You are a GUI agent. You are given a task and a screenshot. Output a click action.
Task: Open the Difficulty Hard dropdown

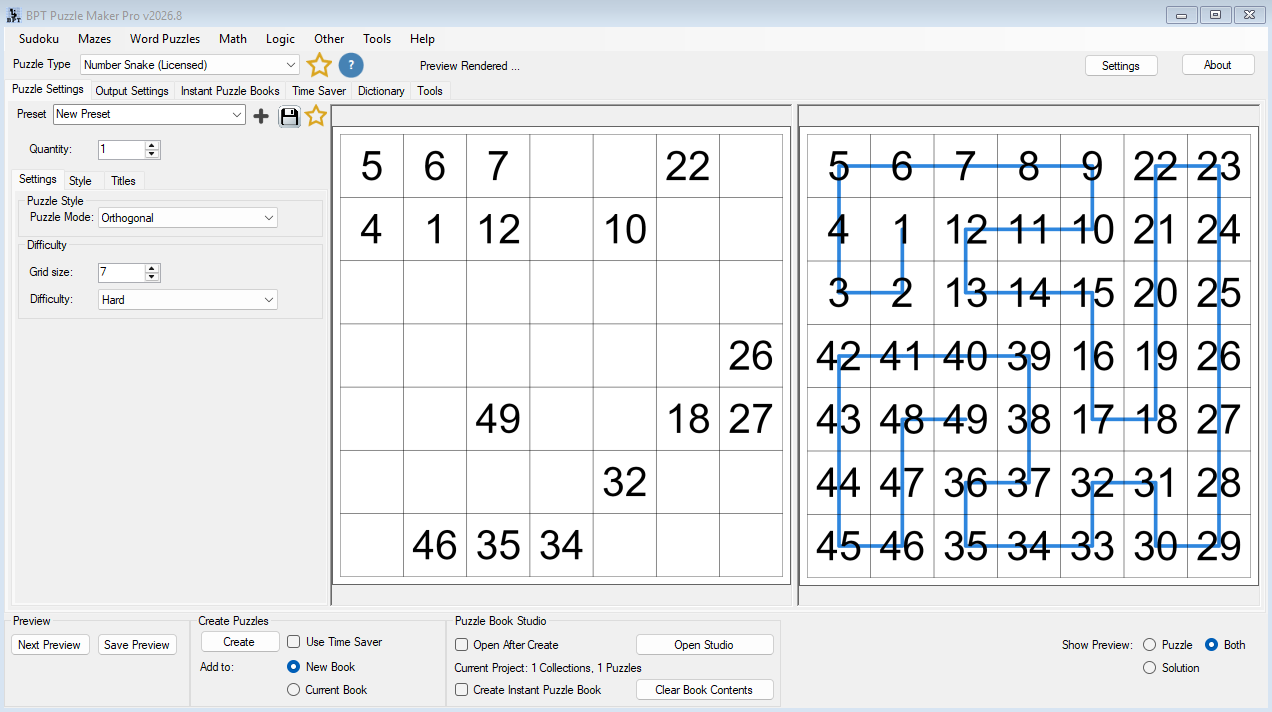[188, 300]
